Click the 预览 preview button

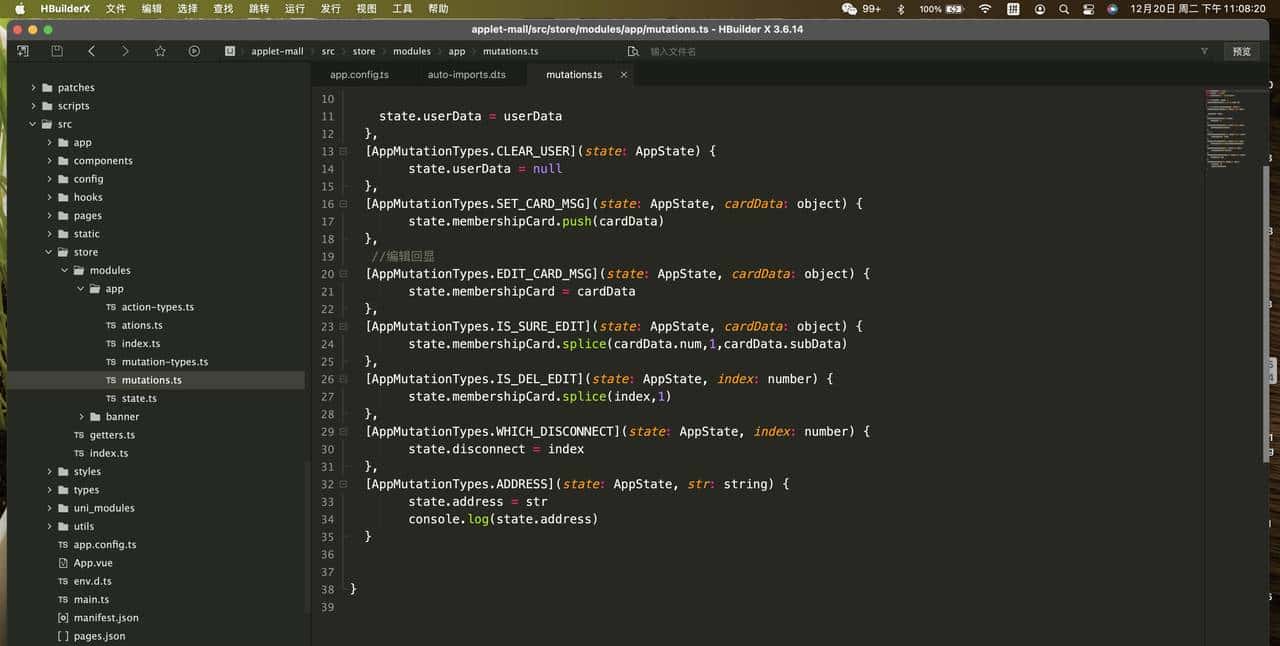tap(1241, 51)
